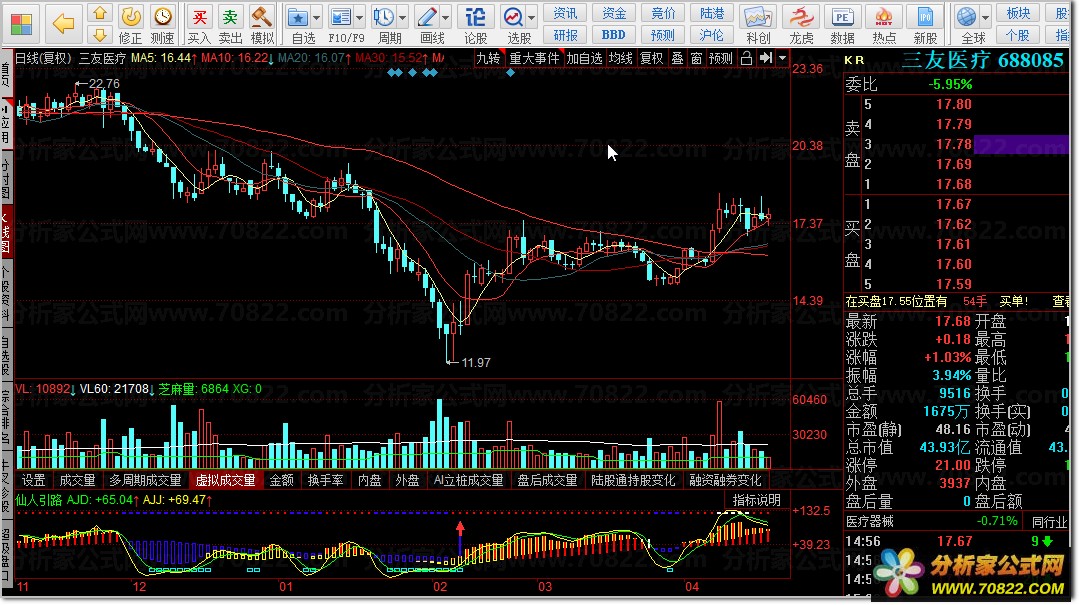Click the colorful four-square home icon
This screenshot has width=1081, height=605.
[21, 24]
